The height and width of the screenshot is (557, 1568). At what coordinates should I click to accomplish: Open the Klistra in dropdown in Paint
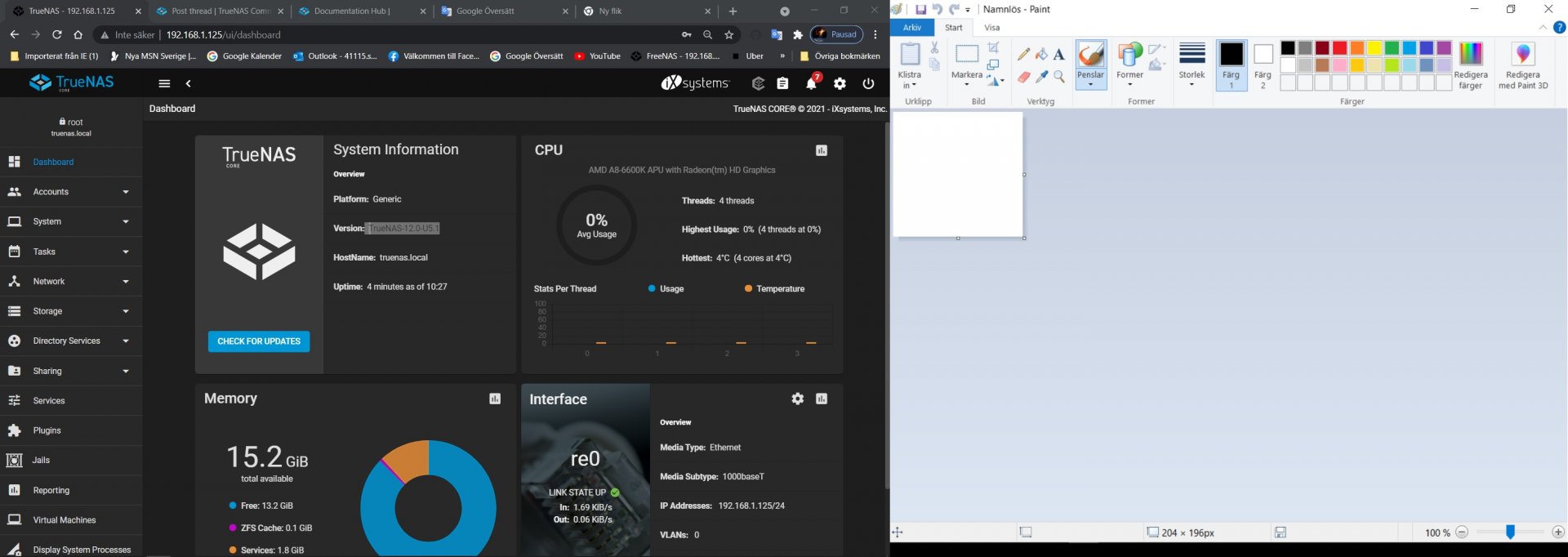pos(909,80)
